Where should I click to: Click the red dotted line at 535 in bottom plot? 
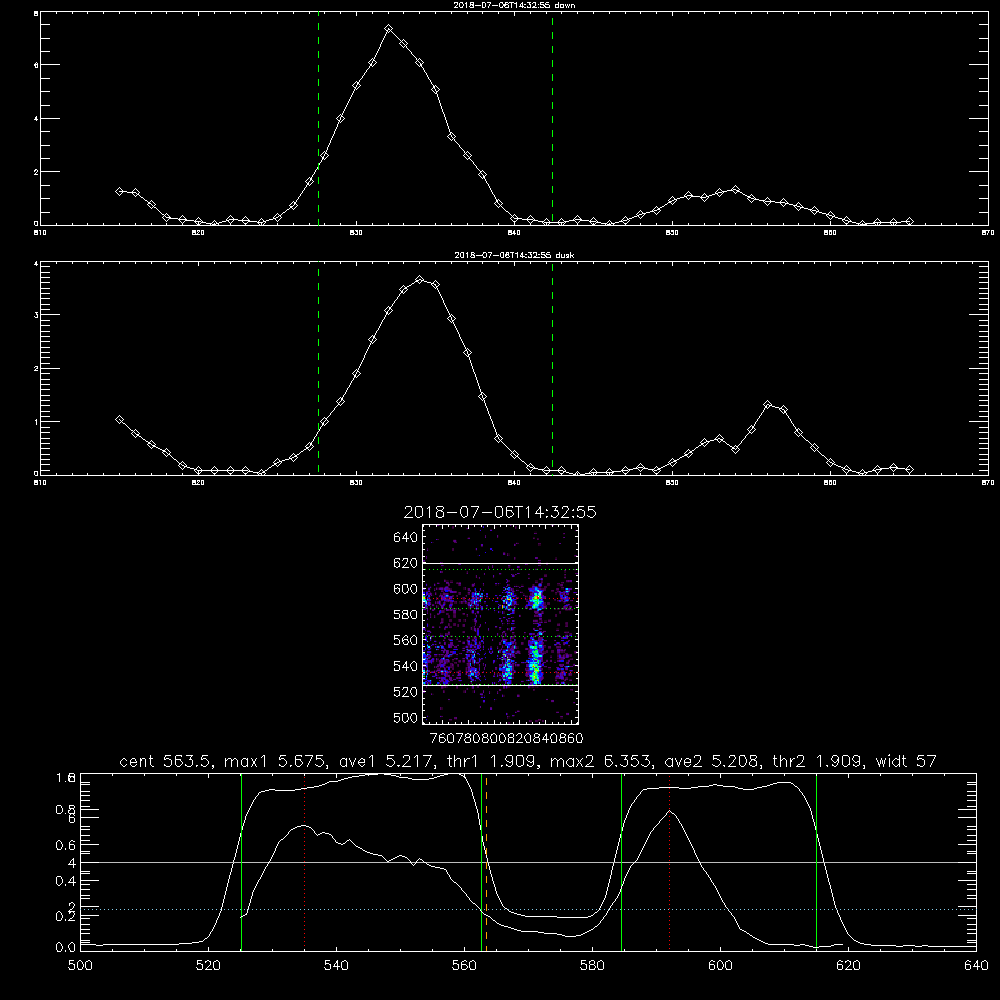point(305,861)
